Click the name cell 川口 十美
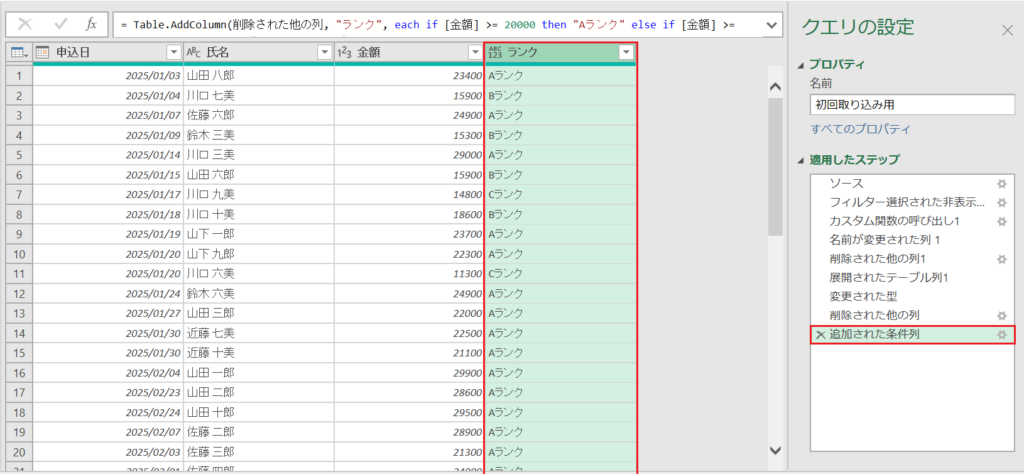 259,214
